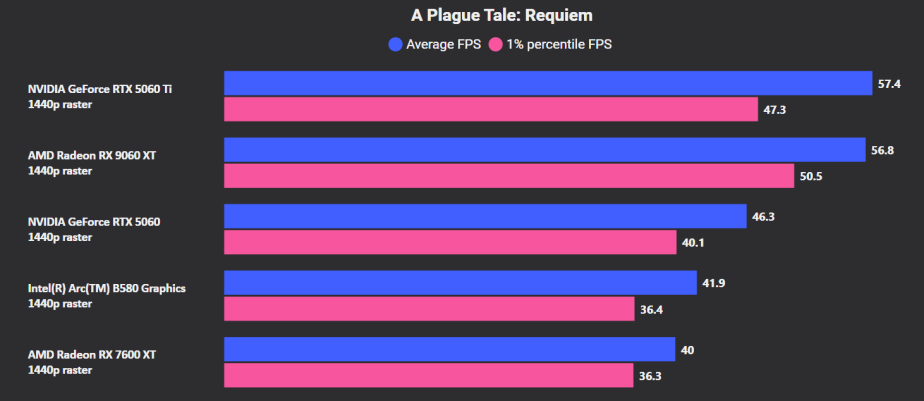Click the NVIDIA GeForce RTX 5060 Ti label
The image size is (924, 401).
(x=100, y=89)
